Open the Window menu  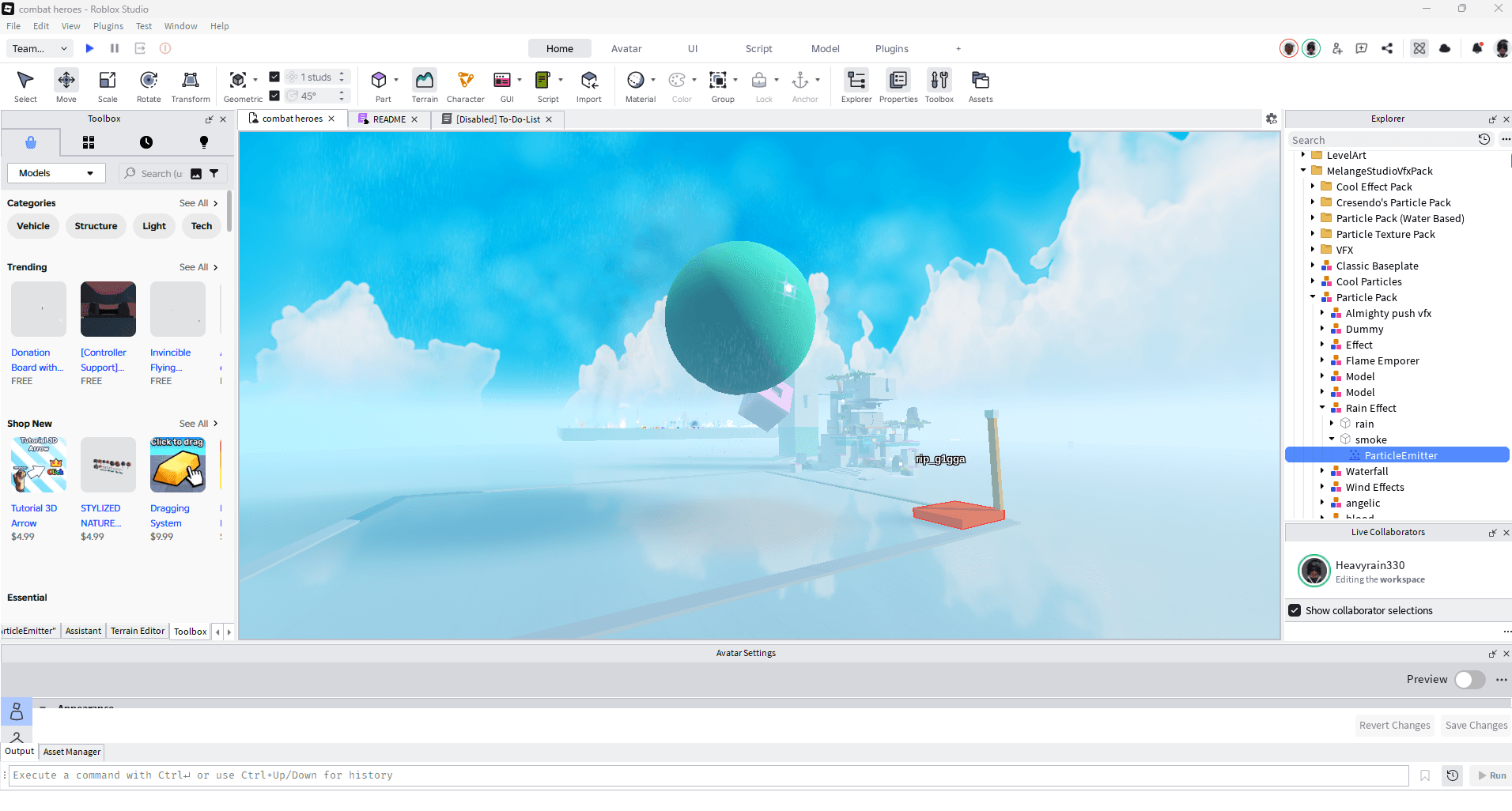[x=180, y=26]
